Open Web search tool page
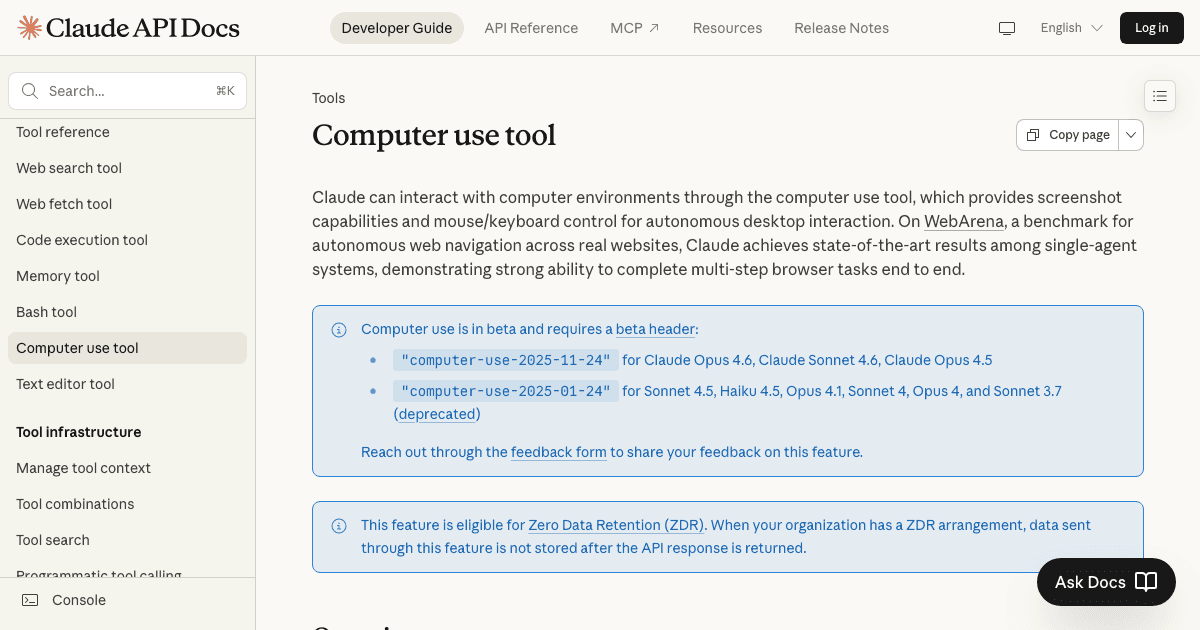The image size is (1200, 630). [x=69, y=168]
